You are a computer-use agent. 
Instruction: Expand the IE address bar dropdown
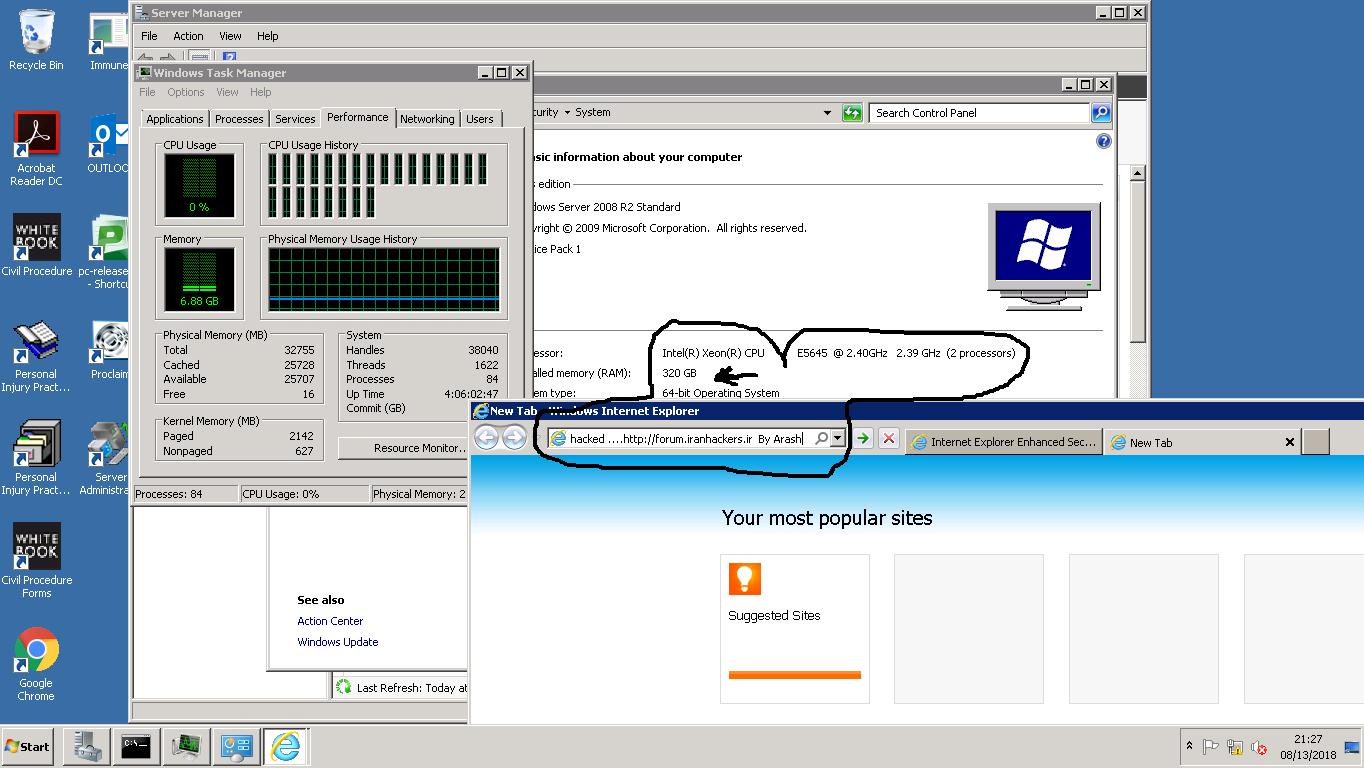[x=837, y=438]
